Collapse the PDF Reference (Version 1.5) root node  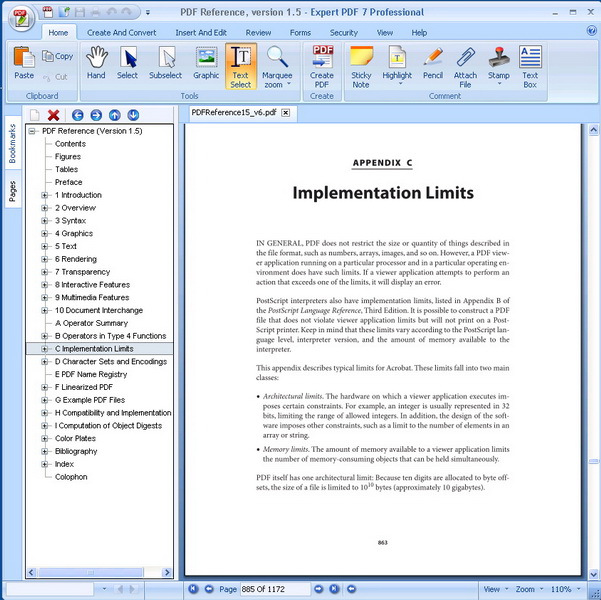point(32,131)
